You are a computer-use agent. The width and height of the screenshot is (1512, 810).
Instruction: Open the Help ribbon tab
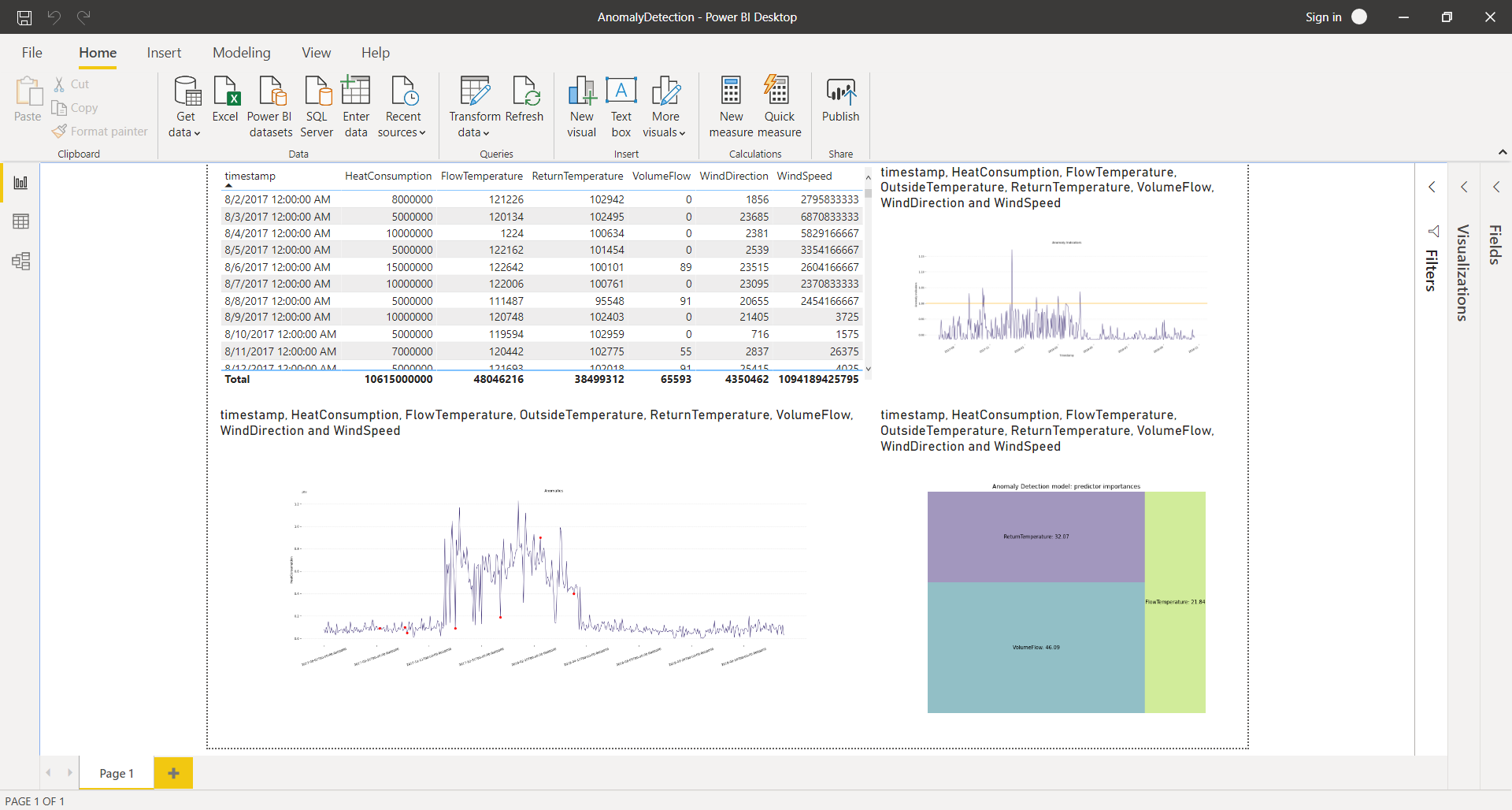376,53
